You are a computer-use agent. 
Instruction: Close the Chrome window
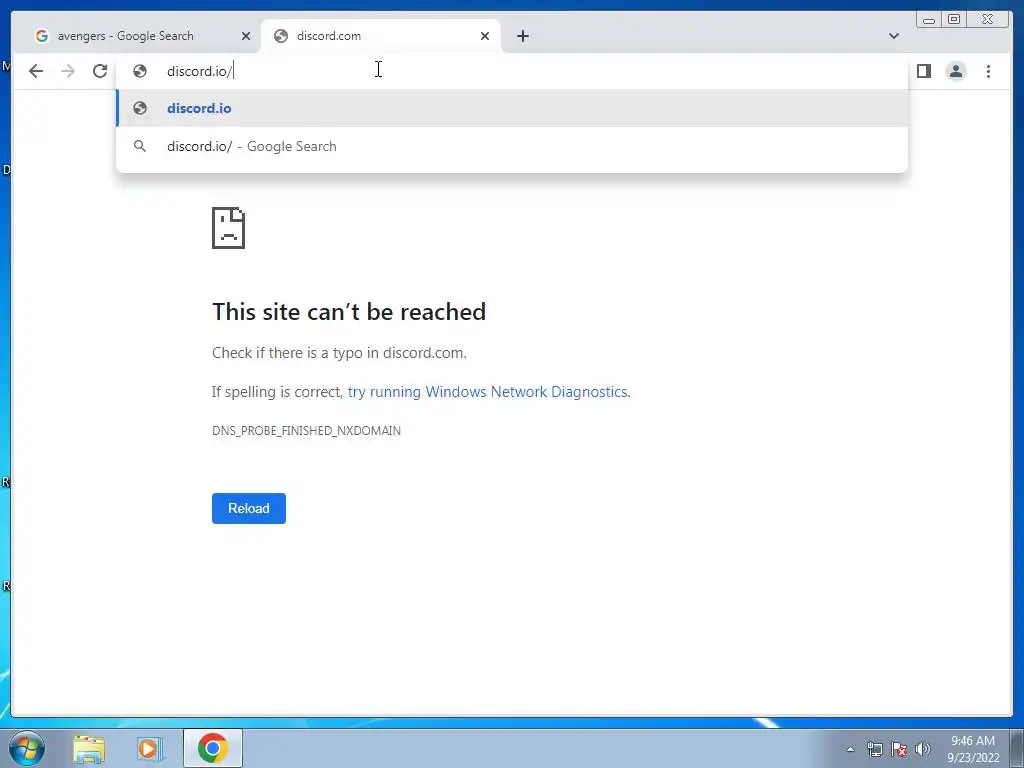[988, 20]
